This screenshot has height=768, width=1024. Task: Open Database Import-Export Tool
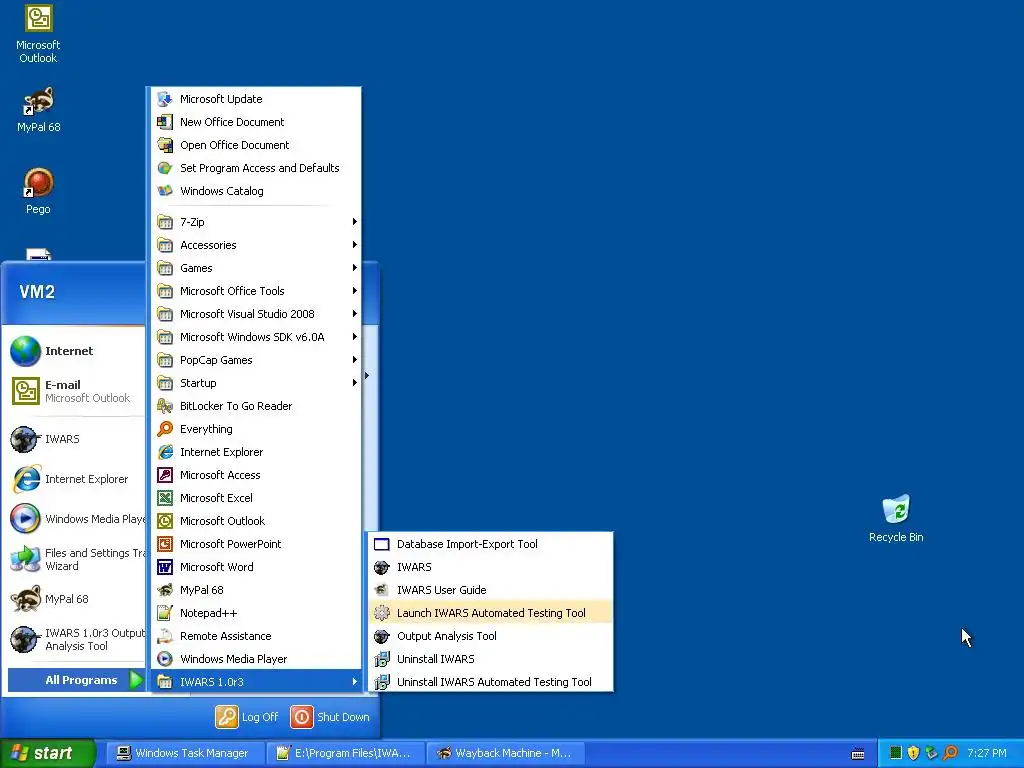coord(490,544)
